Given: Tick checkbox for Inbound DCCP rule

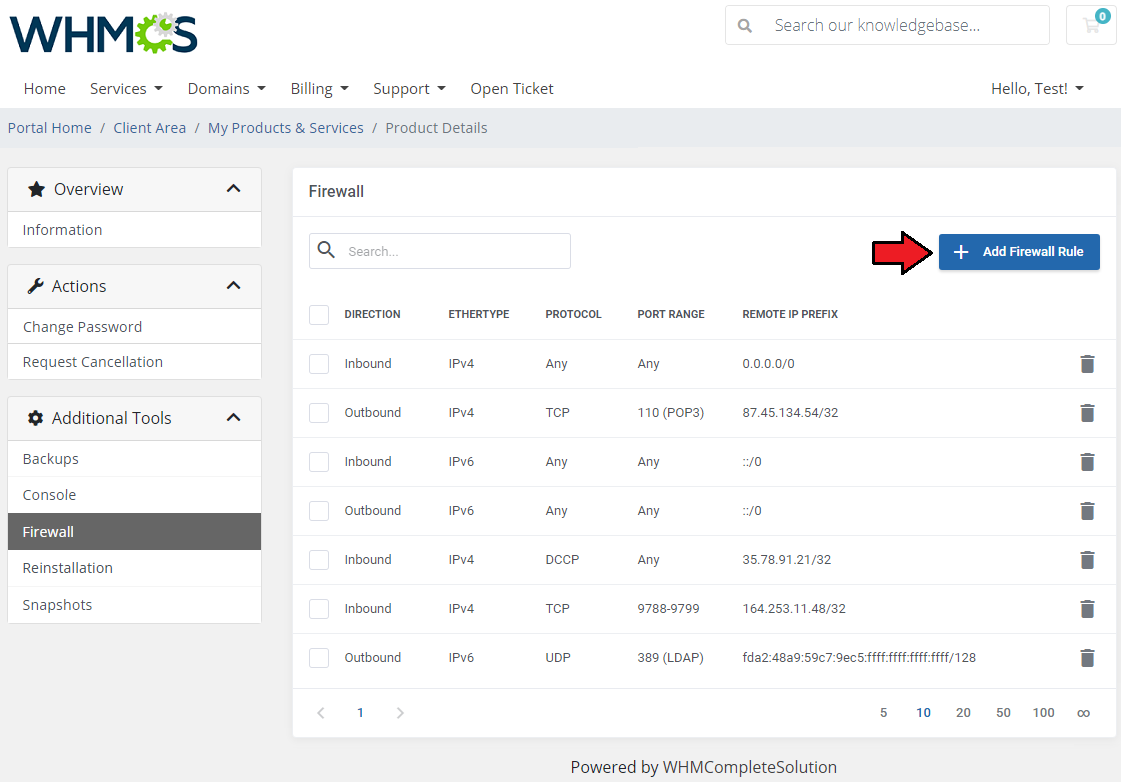Looking at the screenshot, I should click(319, 560).
